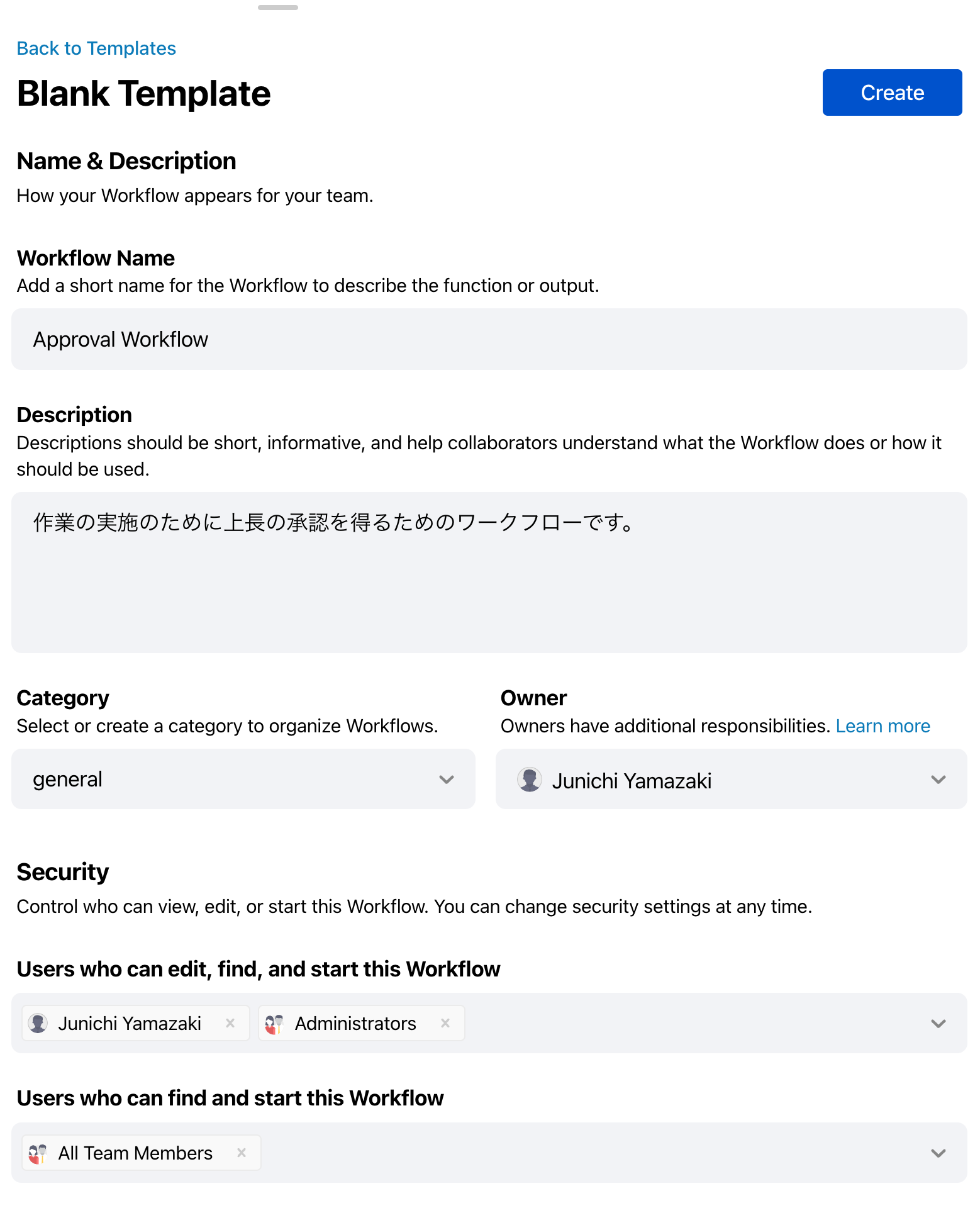Go Back to Templates
Image resolution: width=980 pixels, height=1208 pixels.
[x=96, y=48]
